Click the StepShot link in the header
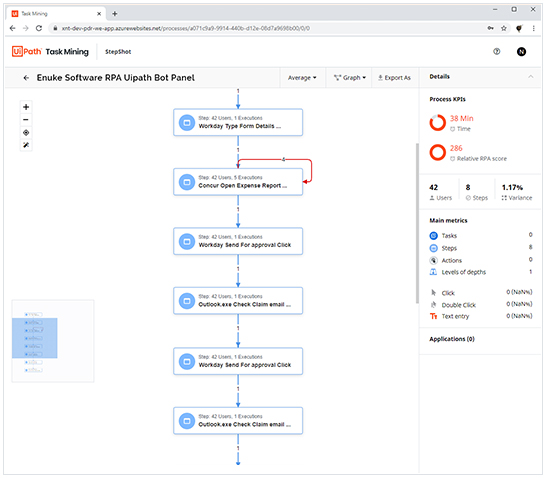The image size is (546, 478). (118, 52)
